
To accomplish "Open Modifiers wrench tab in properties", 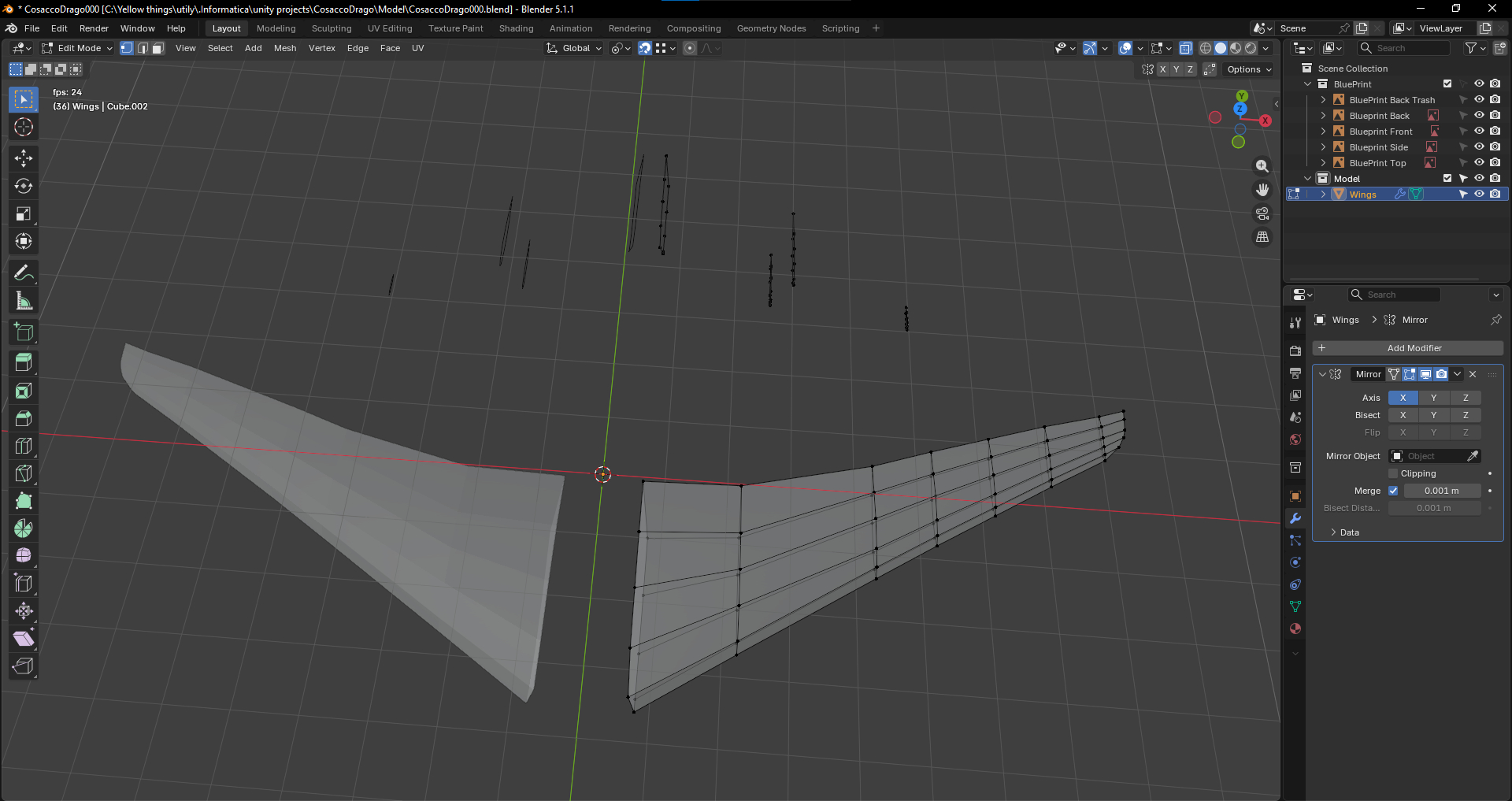I will [x=1295, y=518].
